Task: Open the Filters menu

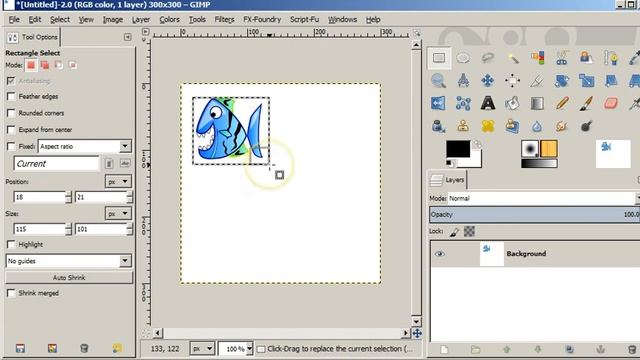Action: pyautogui.click(x=224, y=20)
